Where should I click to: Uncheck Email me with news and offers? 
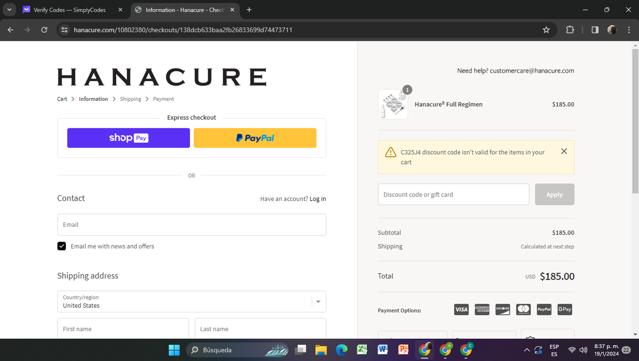point(62,246)
